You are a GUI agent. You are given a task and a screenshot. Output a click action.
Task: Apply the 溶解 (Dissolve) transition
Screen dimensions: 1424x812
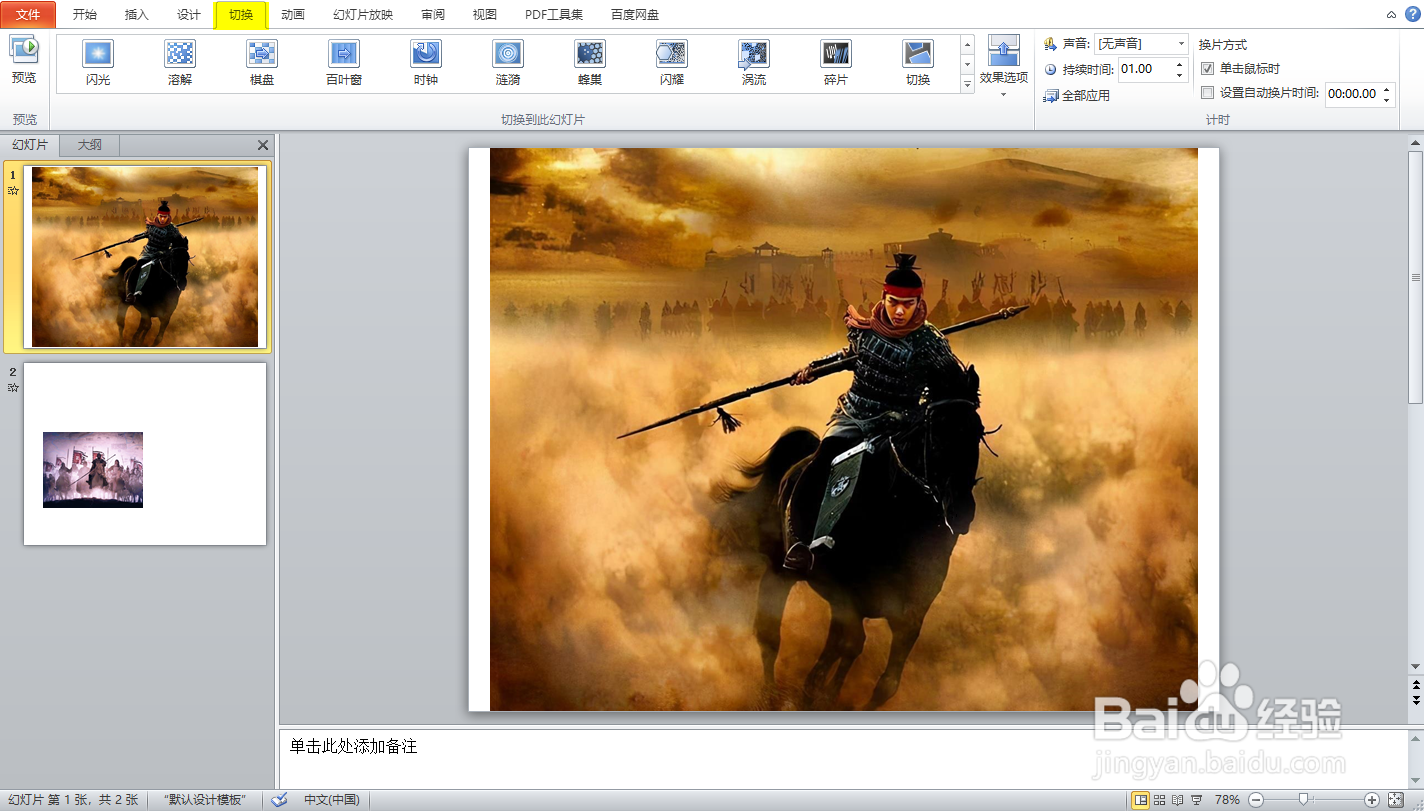tap(180, 62)
